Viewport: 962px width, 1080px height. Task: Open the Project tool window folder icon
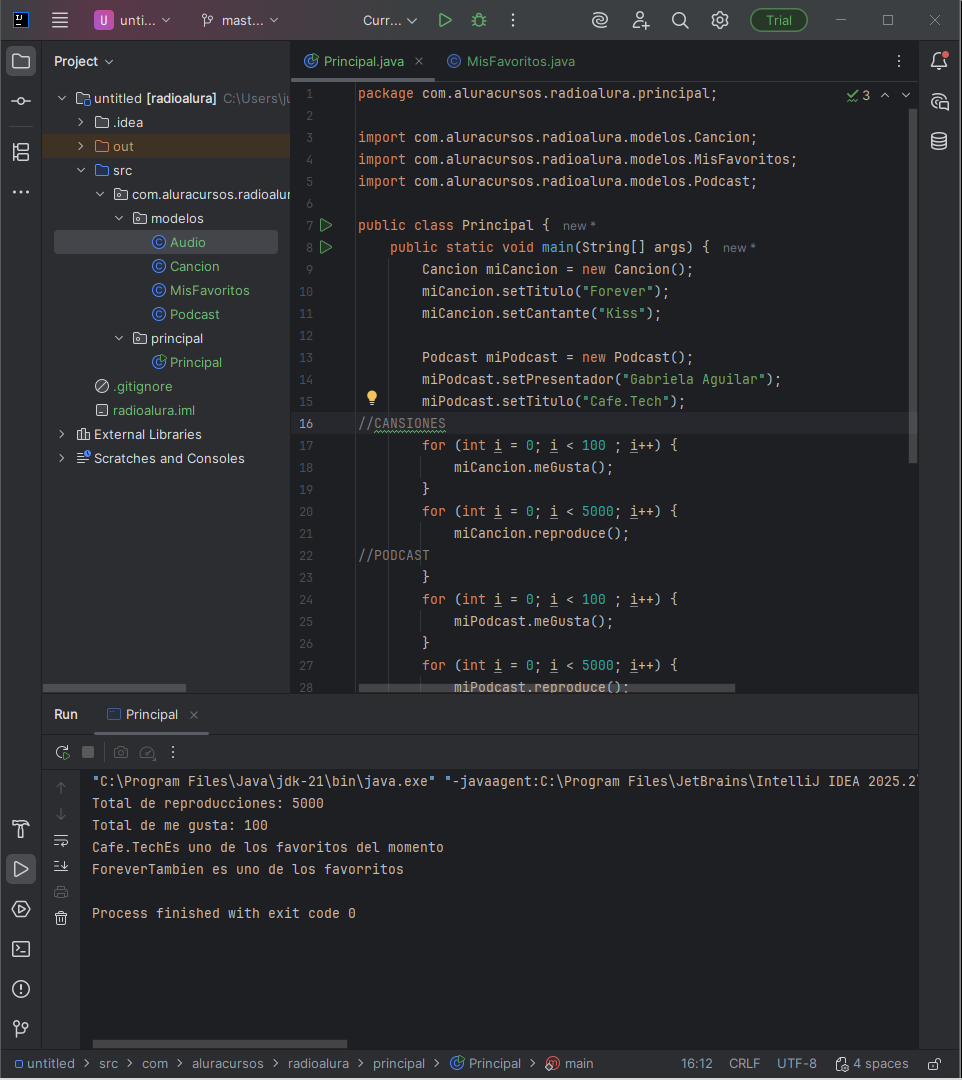[21, 61]
